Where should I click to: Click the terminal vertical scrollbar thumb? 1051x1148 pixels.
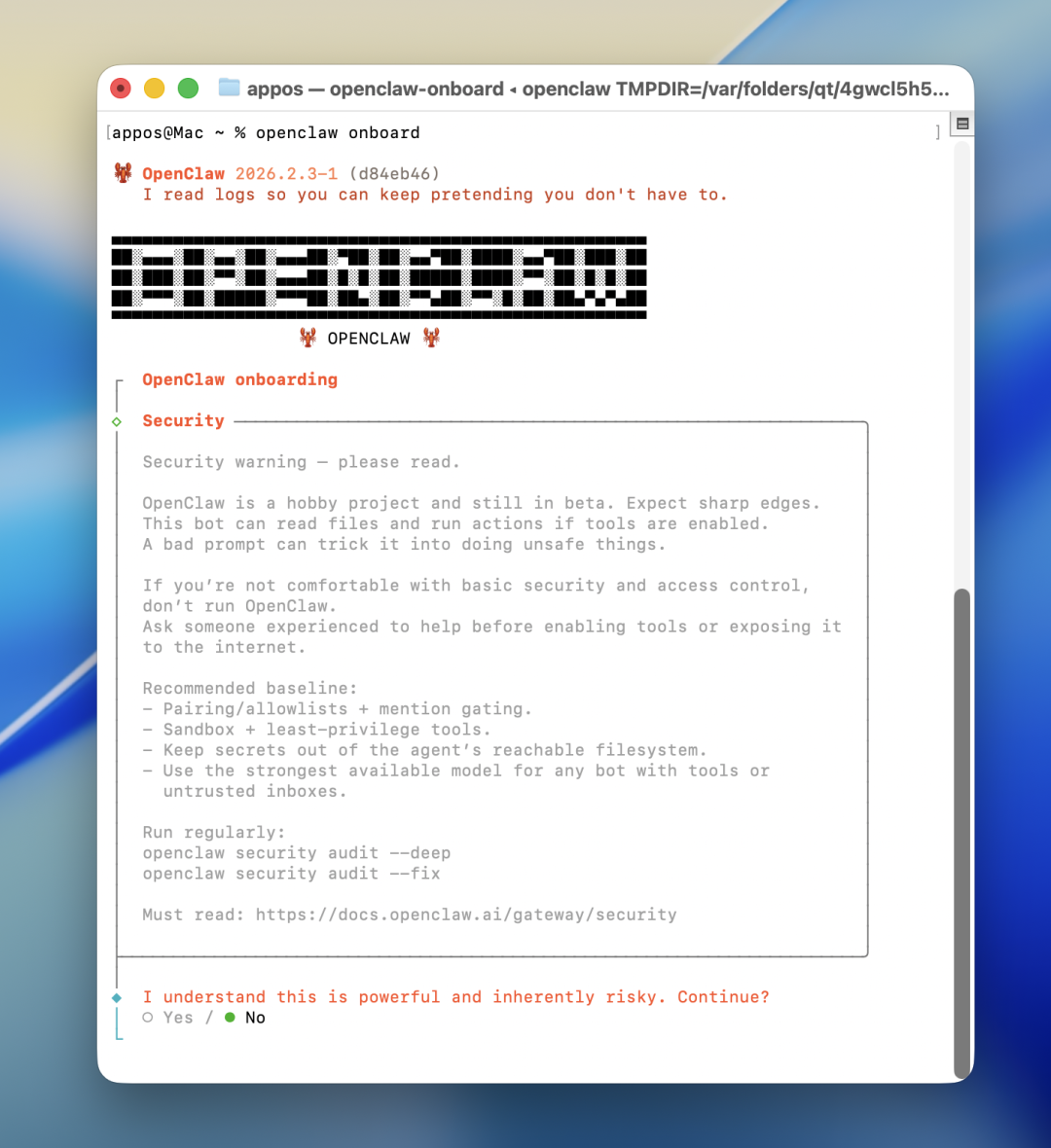tap(961, 832)
